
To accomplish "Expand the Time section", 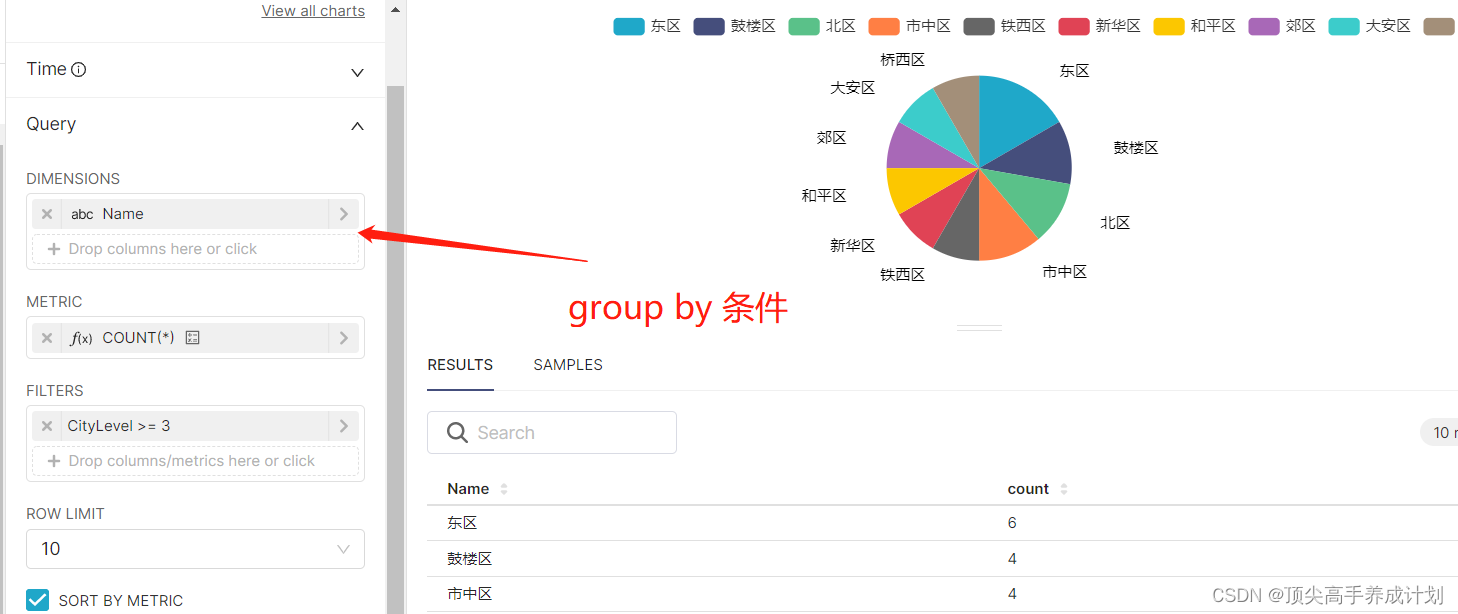I will (357, 72).
